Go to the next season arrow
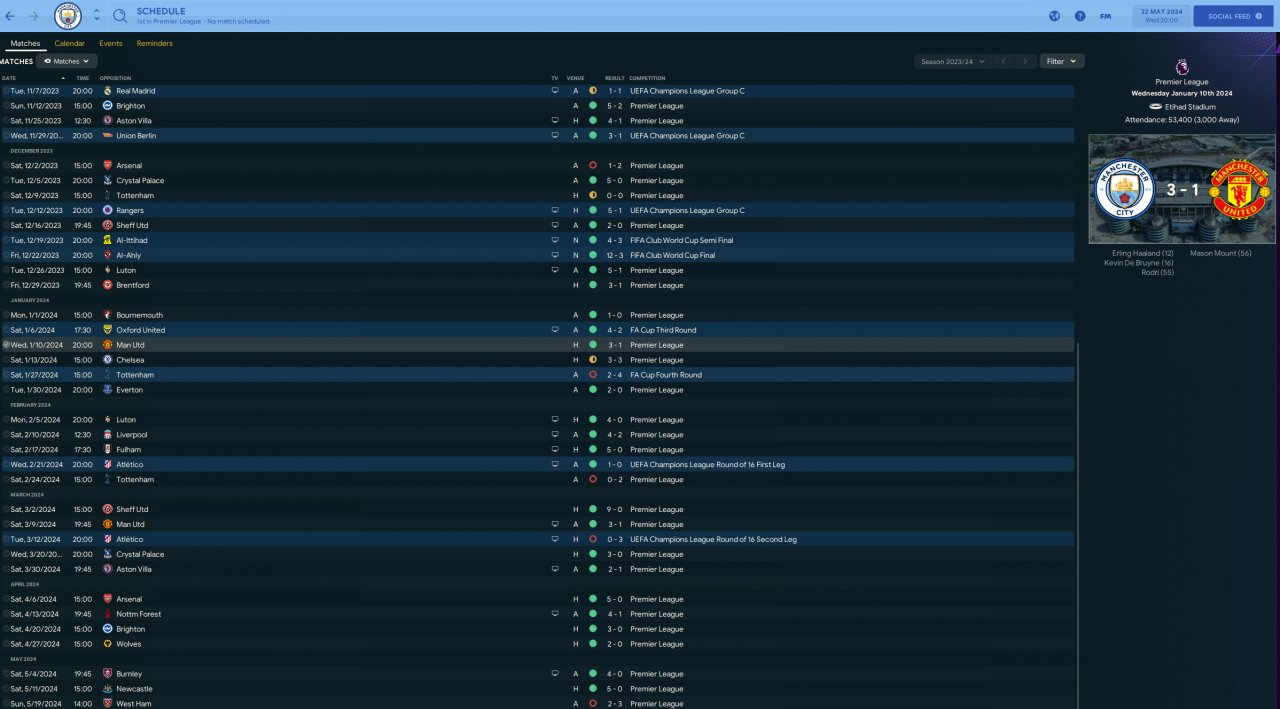 1025,61
